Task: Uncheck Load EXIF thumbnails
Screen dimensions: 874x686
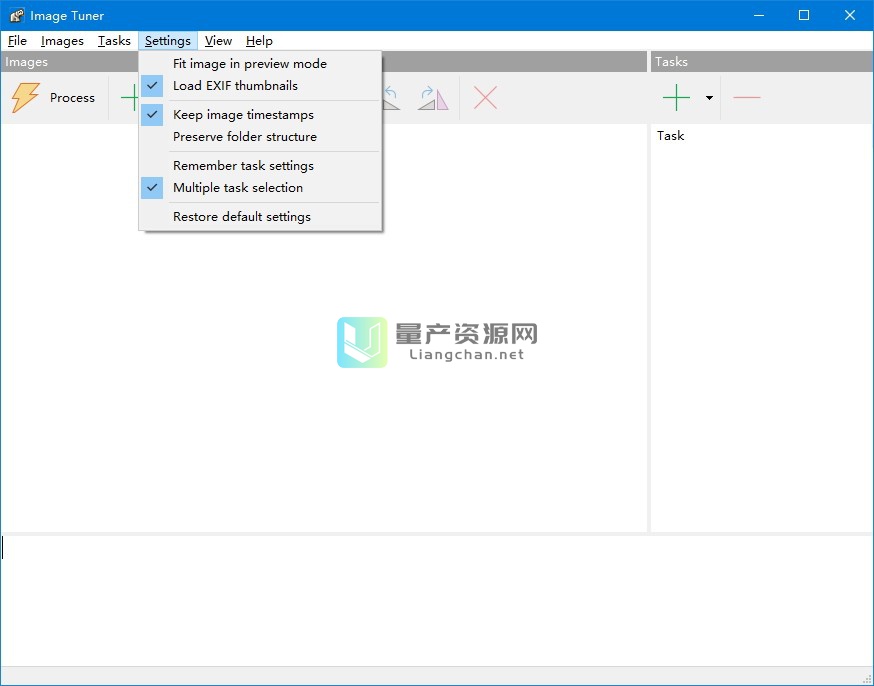Action: (260, 86)
